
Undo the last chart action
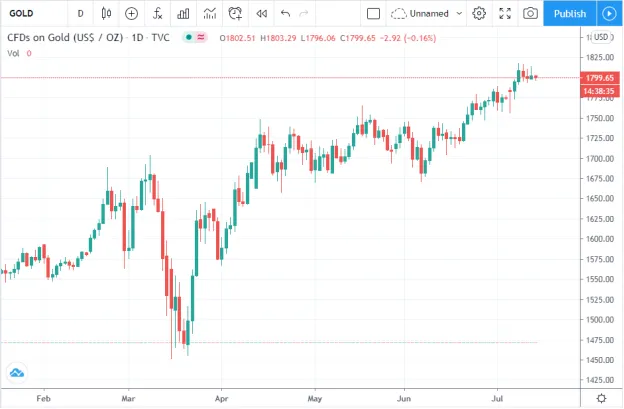coord(285,14)
